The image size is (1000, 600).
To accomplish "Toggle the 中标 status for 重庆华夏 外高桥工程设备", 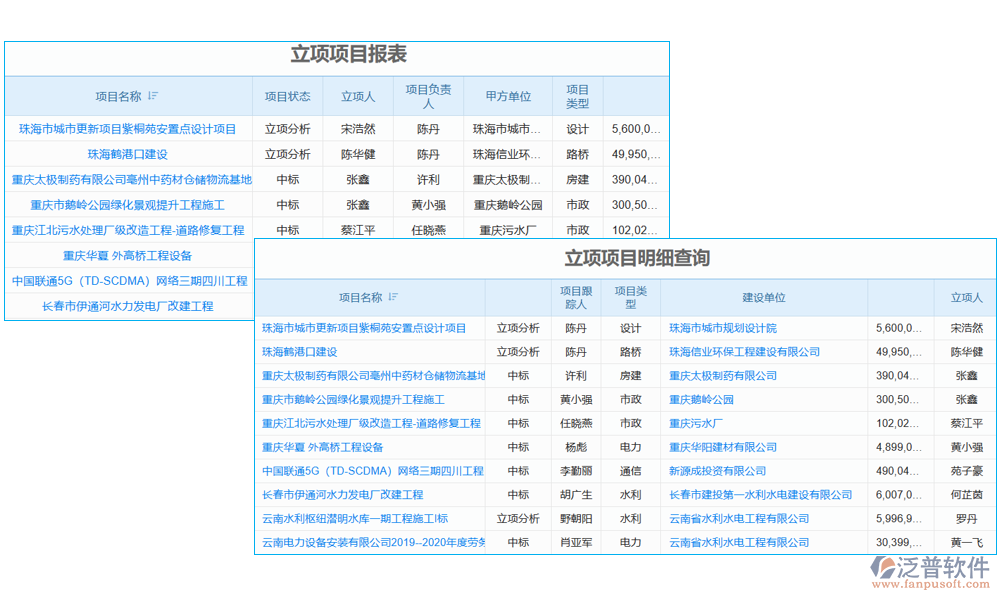I will point(516,447).
